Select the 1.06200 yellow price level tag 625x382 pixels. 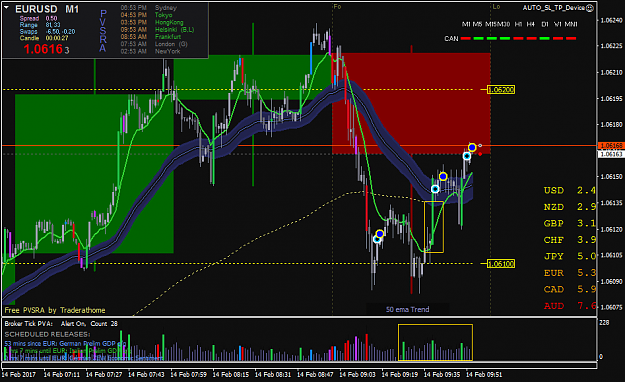pos(501,90)
